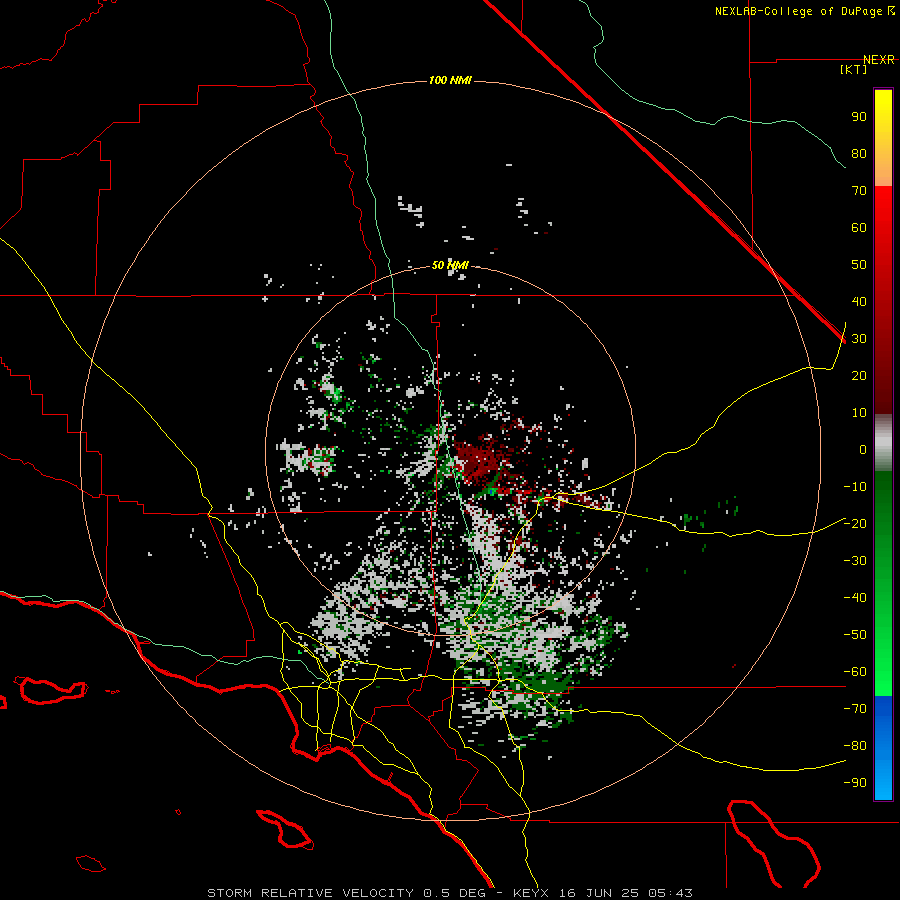The image size is (900, 900).
Task: Click the -20 value on velocity scale
Action: (x=855, y=523)
